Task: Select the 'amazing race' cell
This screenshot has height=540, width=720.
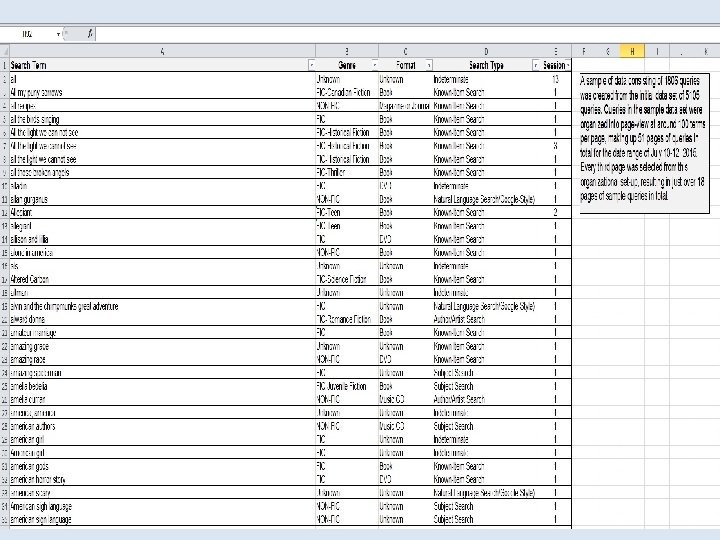Action: tap(163, 360)
